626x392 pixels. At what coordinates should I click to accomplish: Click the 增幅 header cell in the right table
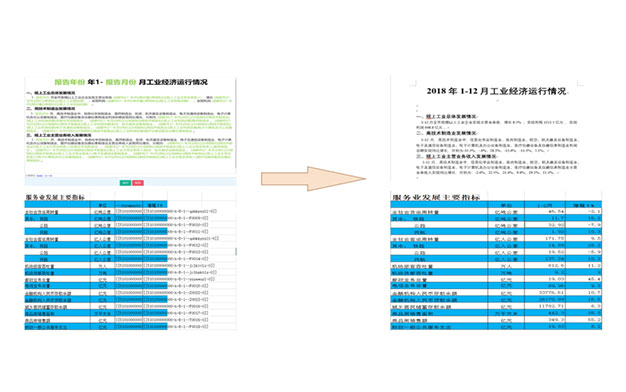[x=583, y=205]
